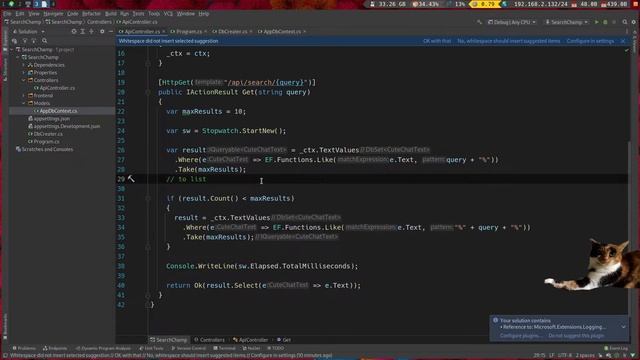
Task: Click the search magnifier in Solution explorer toolbar
Action: [44, 41]
